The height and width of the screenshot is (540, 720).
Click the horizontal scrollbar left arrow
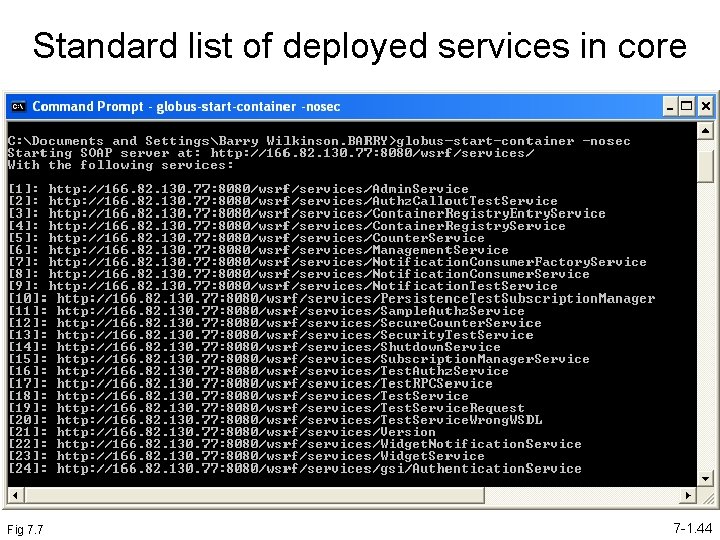click(16, 495)
